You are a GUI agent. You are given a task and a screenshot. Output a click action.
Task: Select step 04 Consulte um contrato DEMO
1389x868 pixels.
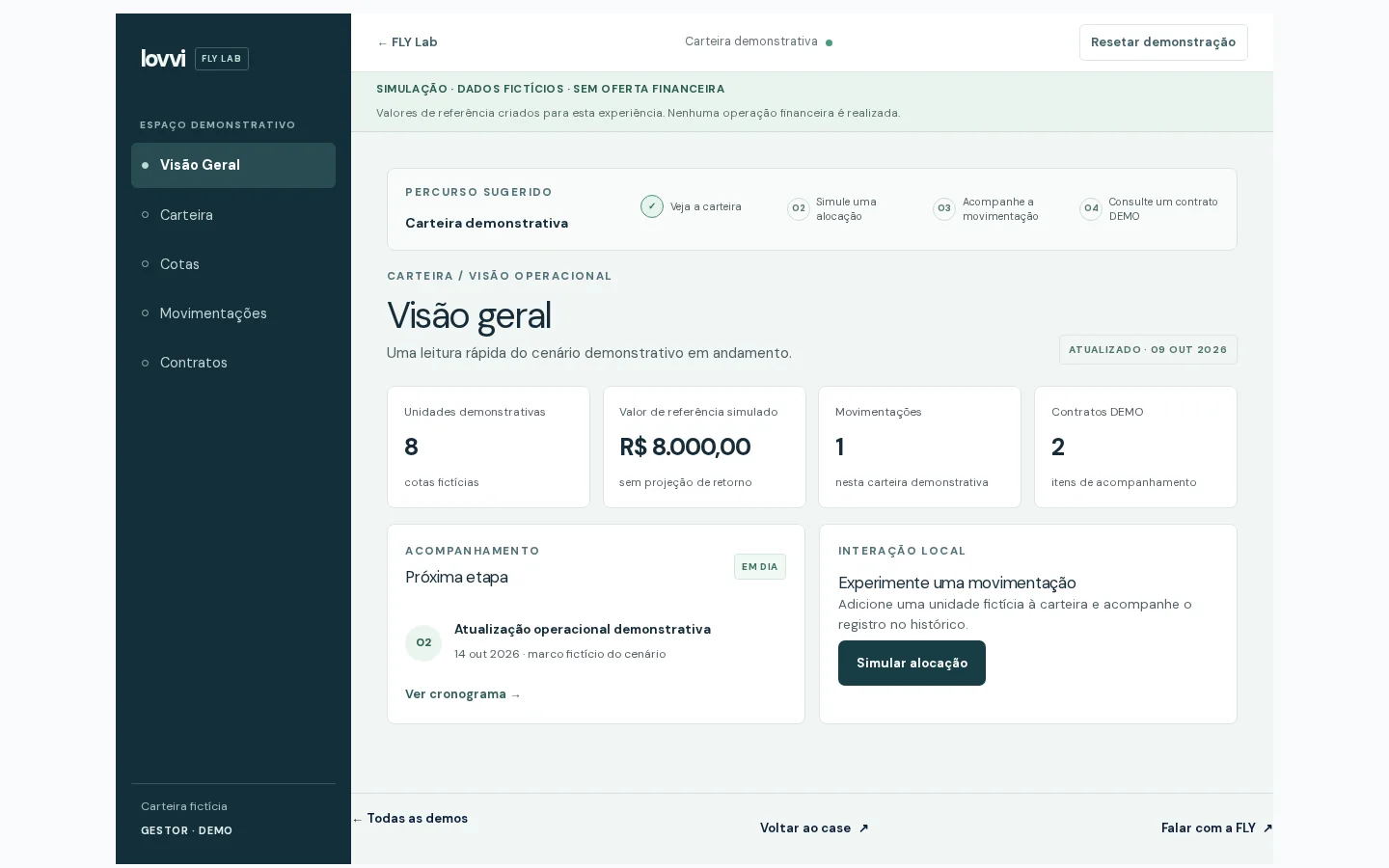(x=1149, y=209)
